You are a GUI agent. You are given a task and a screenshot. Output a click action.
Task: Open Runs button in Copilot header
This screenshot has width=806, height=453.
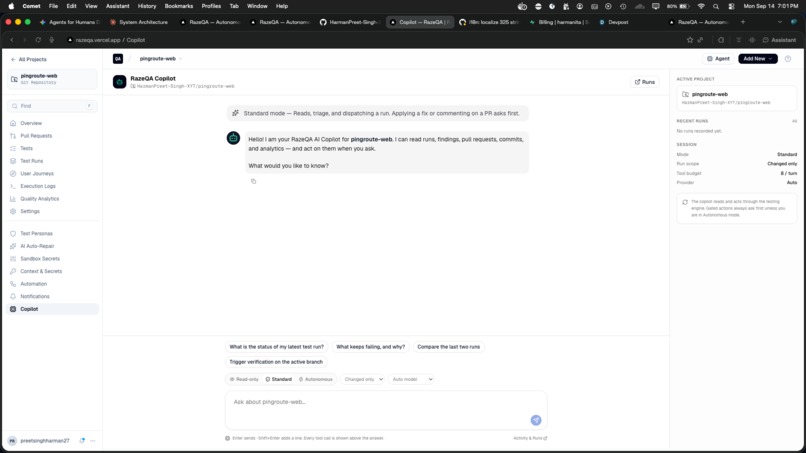point(645,82)
